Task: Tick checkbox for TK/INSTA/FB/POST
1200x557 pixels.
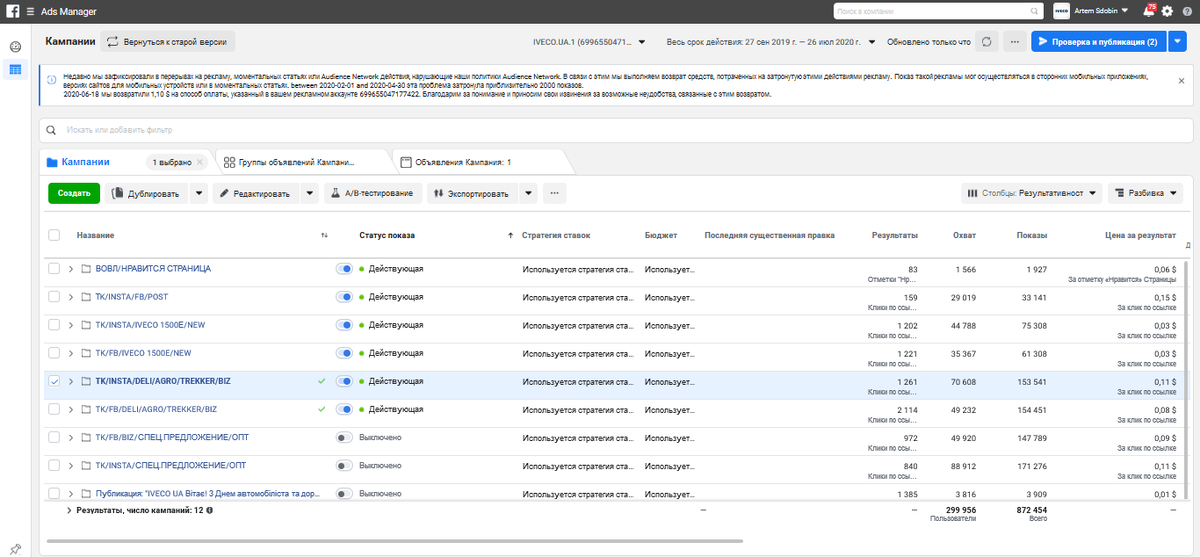Action: point(54,297)
